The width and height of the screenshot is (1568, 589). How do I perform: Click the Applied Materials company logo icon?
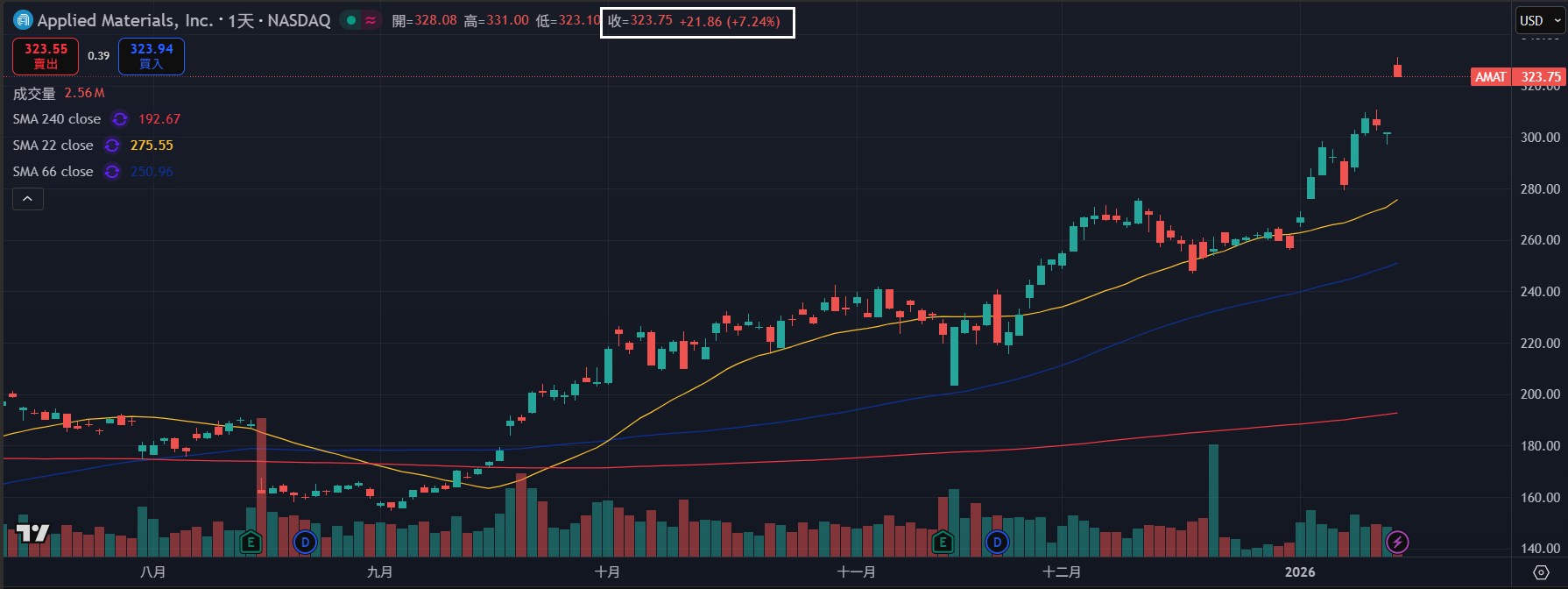tap(23, 20)
